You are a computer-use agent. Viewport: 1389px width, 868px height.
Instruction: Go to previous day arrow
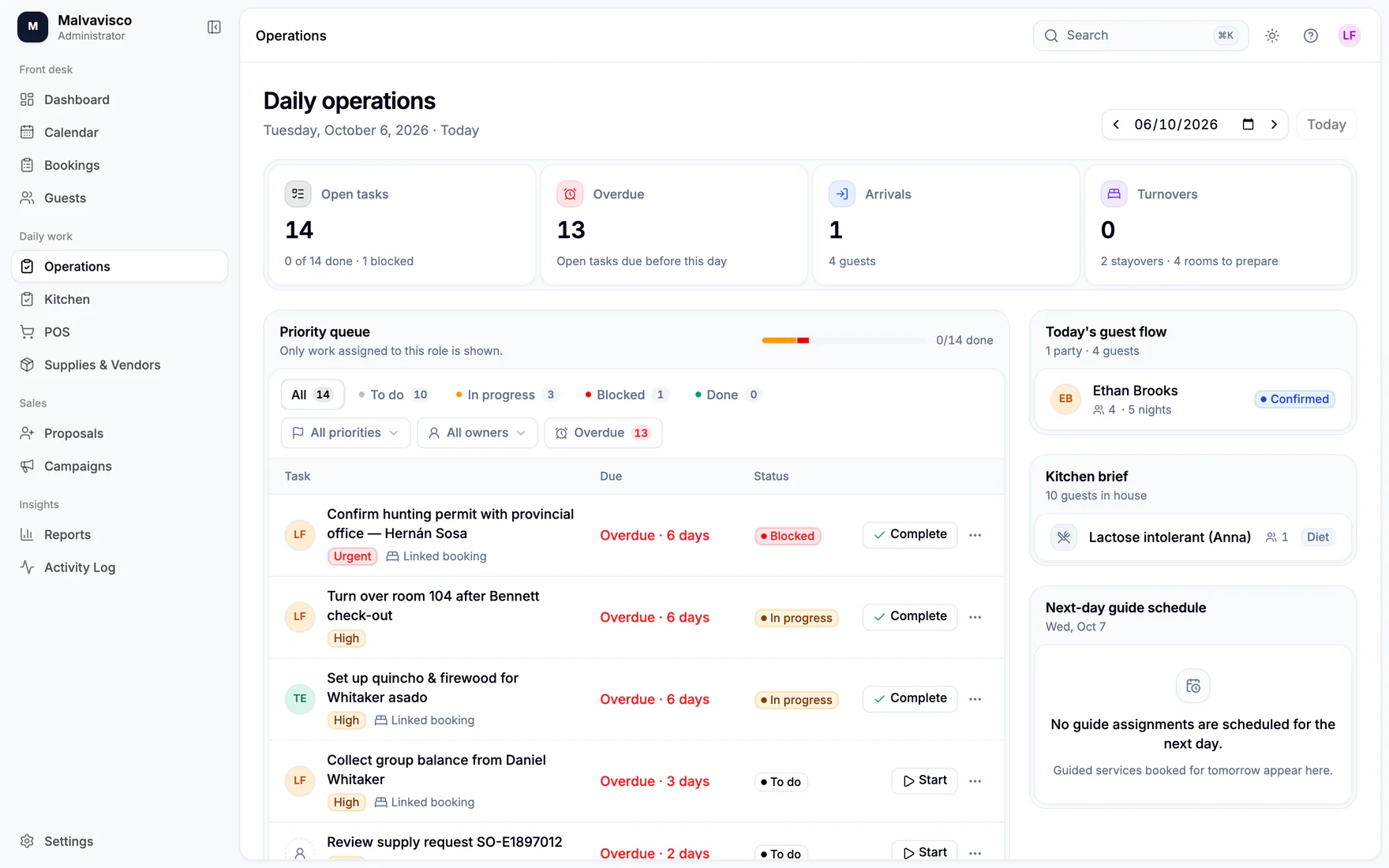pyautogui.click(x=1116, y=125)
